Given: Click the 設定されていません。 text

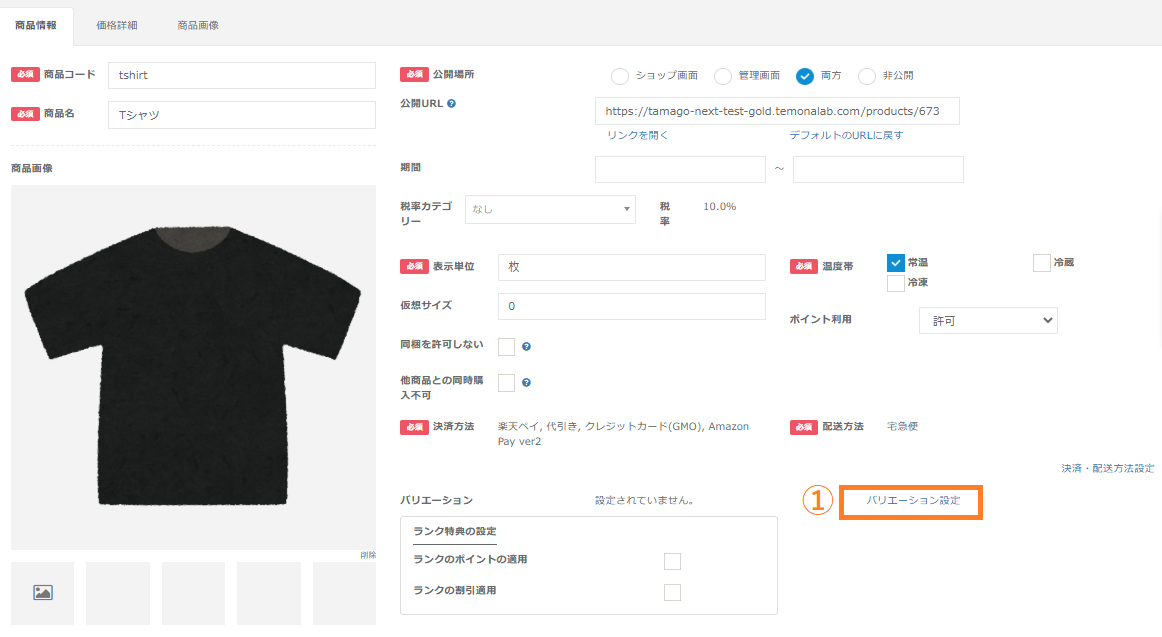Looking at the screenshot, I should (645, 501).
